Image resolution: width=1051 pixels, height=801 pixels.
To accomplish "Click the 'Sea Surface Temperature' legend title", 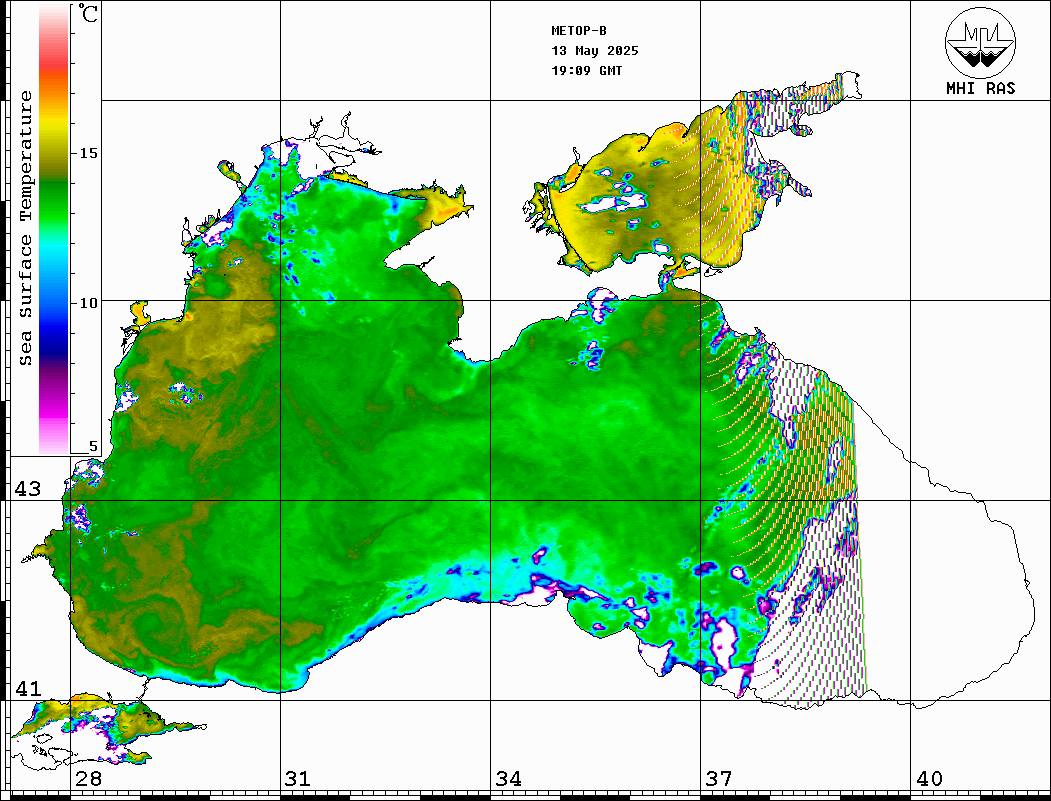I will [x=25, y=228].
